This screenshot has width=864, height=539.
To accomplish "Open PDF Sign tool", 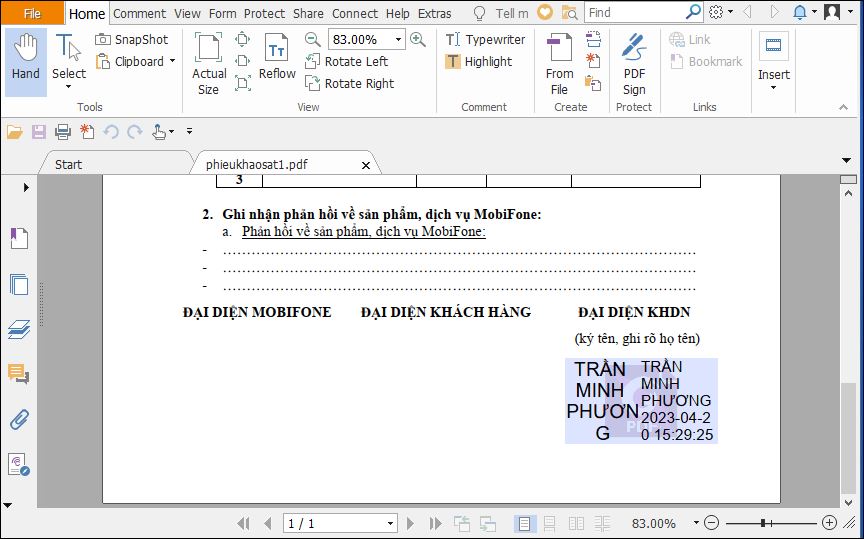I will (634, 63).
